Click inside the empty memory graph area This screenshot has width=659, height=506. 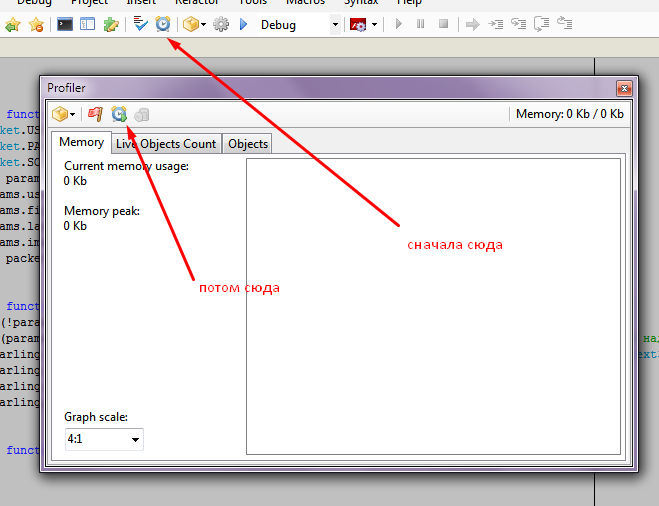(x=433, y=306)
